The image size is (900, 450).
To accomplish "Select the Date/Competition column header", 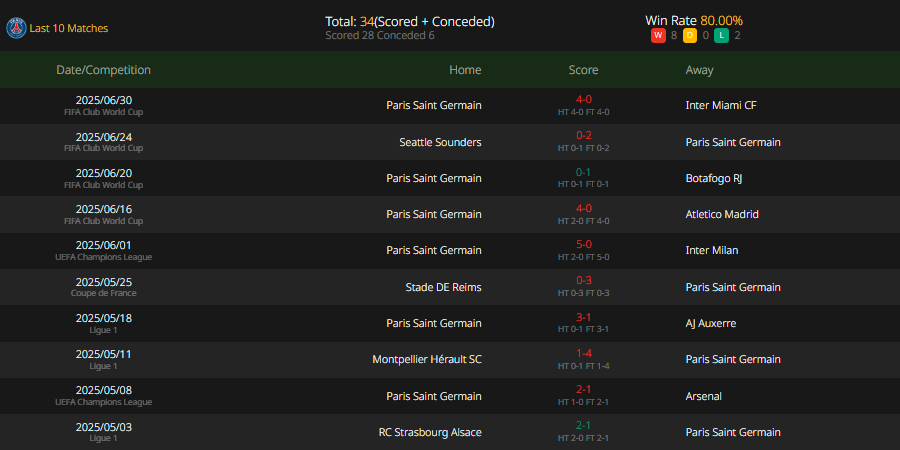I will coord(103,70).
